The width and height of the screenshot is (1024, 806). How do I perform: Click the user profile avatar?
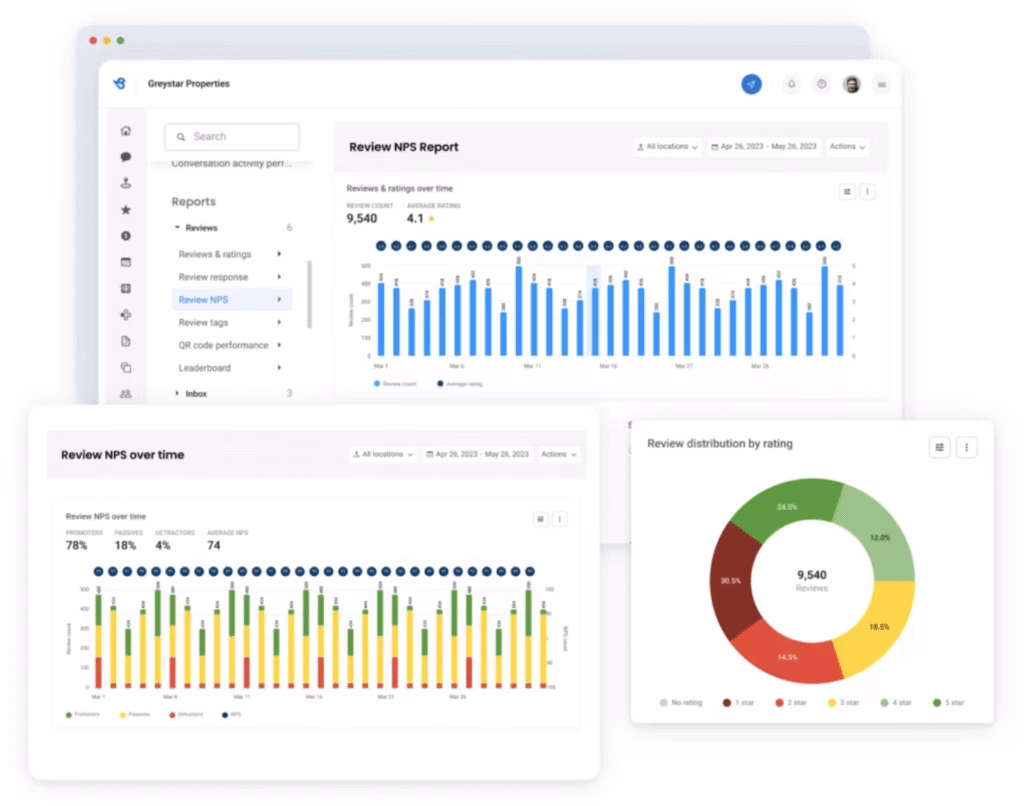pyautogui.click(x=852, y=85)
